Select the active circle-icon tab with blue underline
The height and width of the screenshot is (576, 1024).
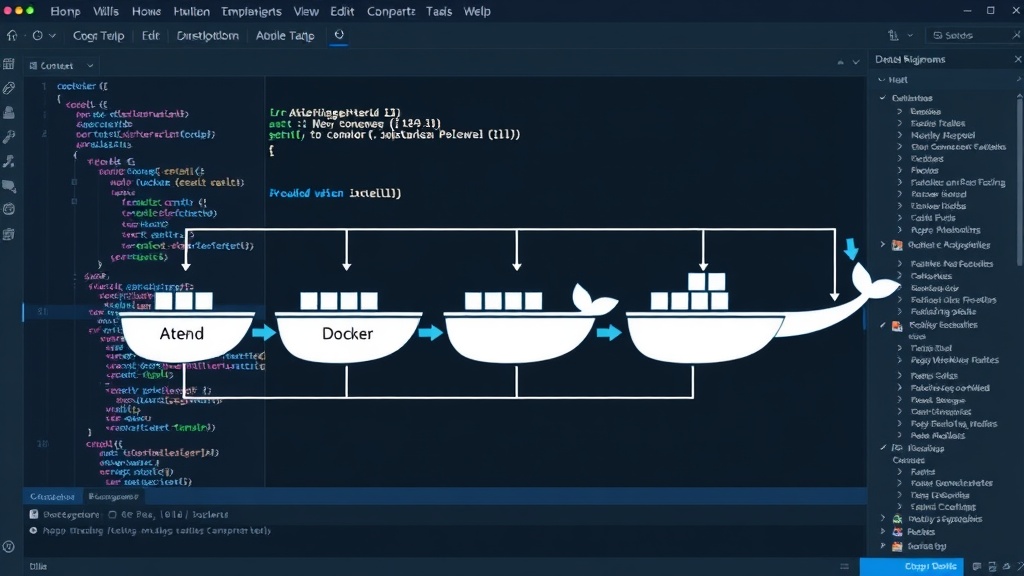coord(338,35)
